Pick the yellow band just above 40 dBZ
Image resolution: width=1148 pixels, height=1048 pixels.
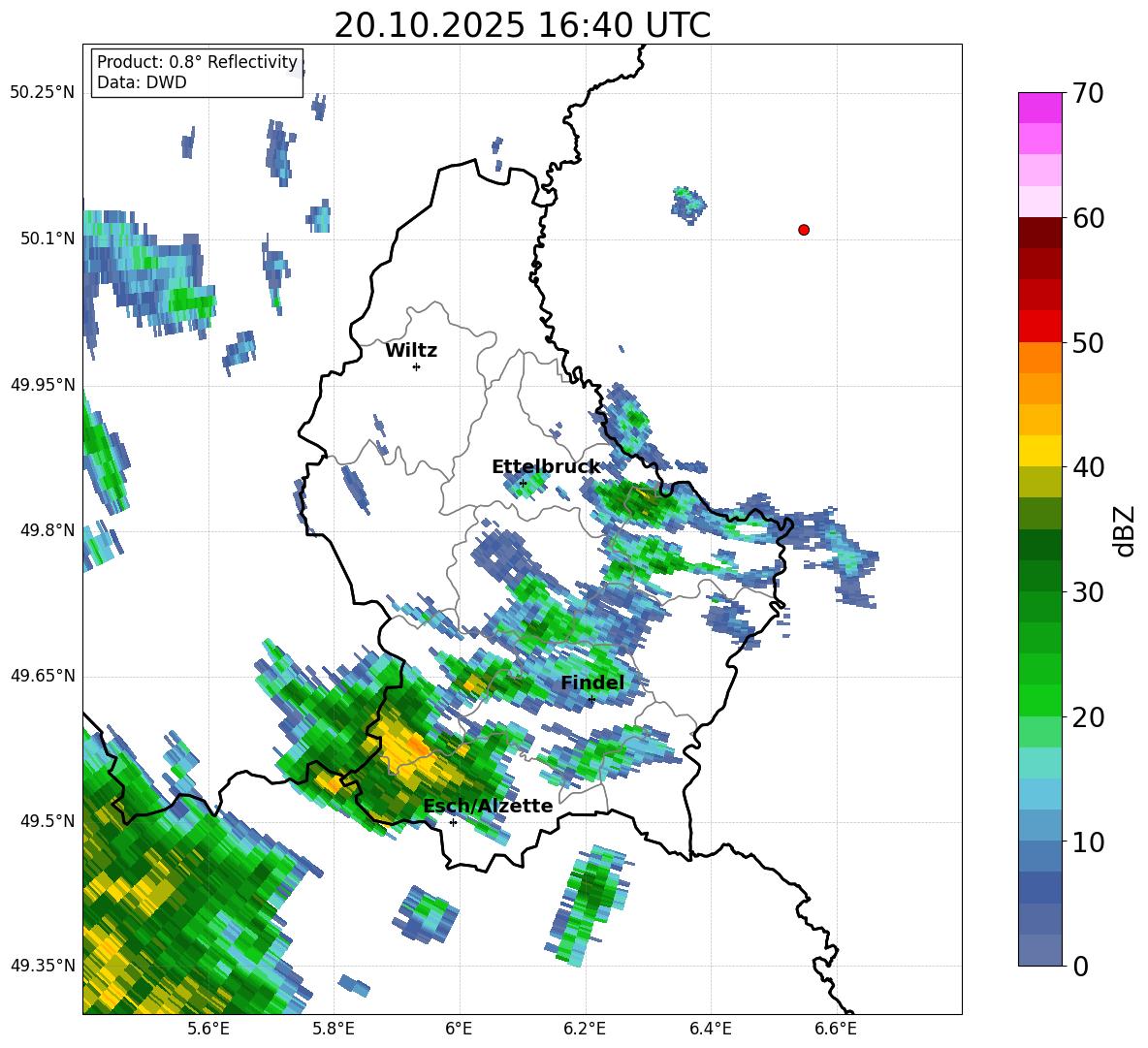[x=1039, y=451]
